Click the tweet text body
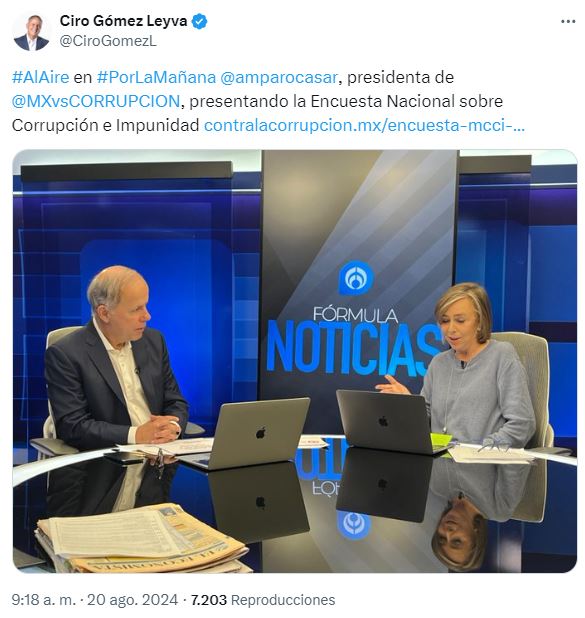Screen dimensions: 585x618 coord(268,101)
